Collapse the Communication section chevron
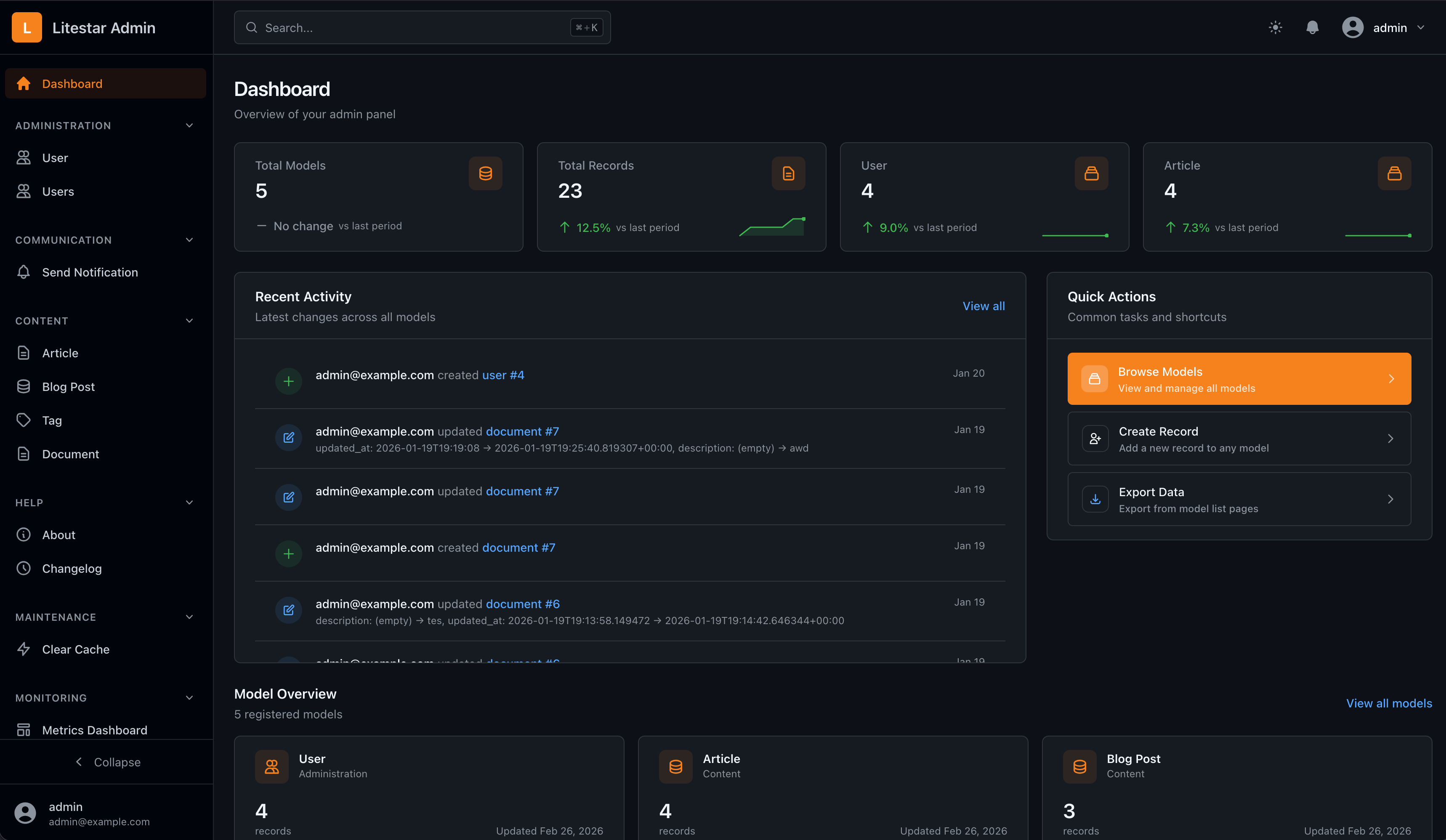 tap(189, 240)
